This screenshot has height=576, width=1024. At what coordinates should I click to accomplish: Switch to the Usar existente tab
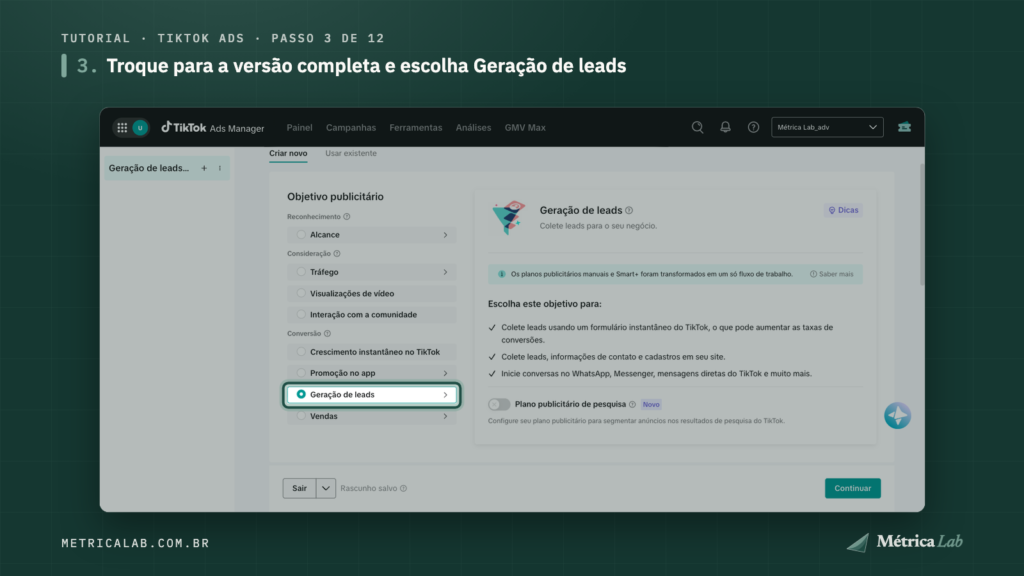351,153
